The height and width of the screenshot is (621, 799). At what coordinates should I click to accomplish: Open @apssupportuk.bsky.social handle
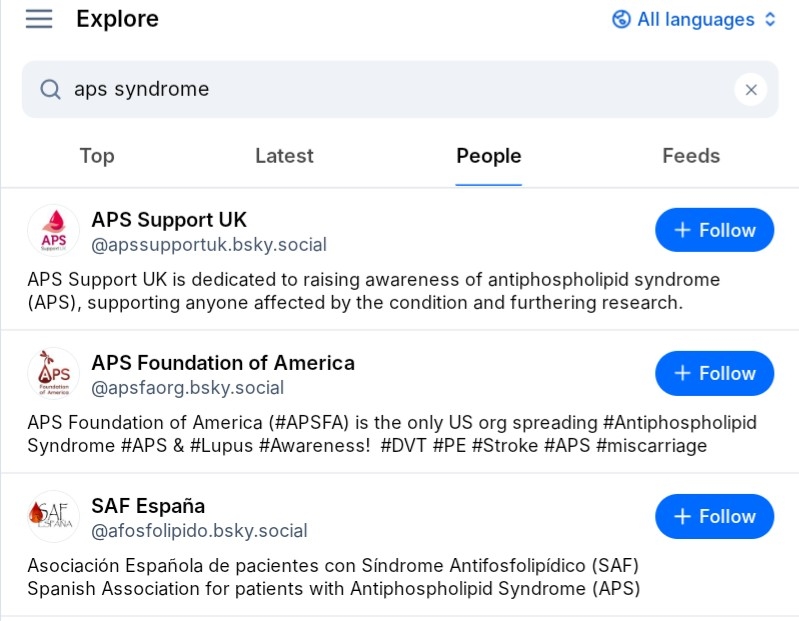(209, 245)
